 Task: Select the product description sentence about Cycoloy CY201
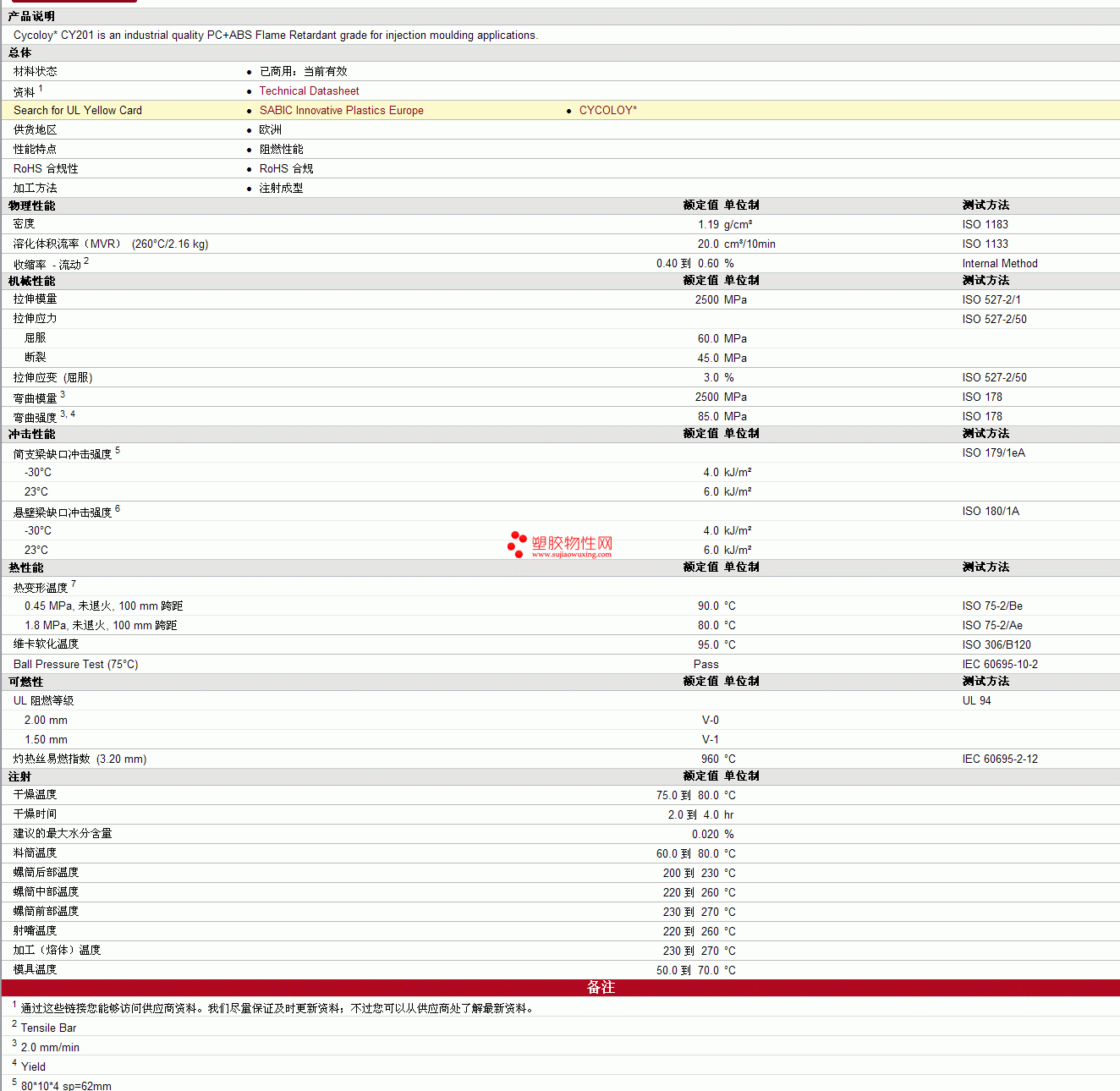tap(276, 35)
